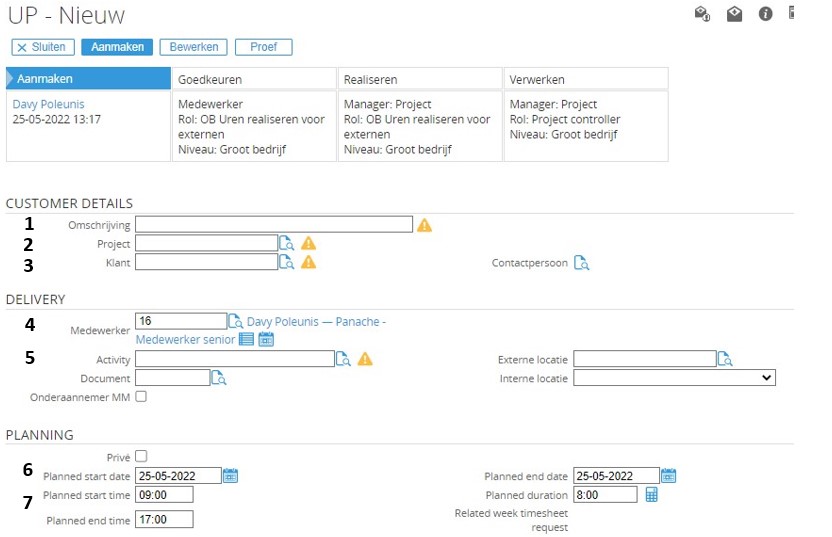Click the Planned start time field
This screenshot has height=537, width=832.
coord(164,494)
